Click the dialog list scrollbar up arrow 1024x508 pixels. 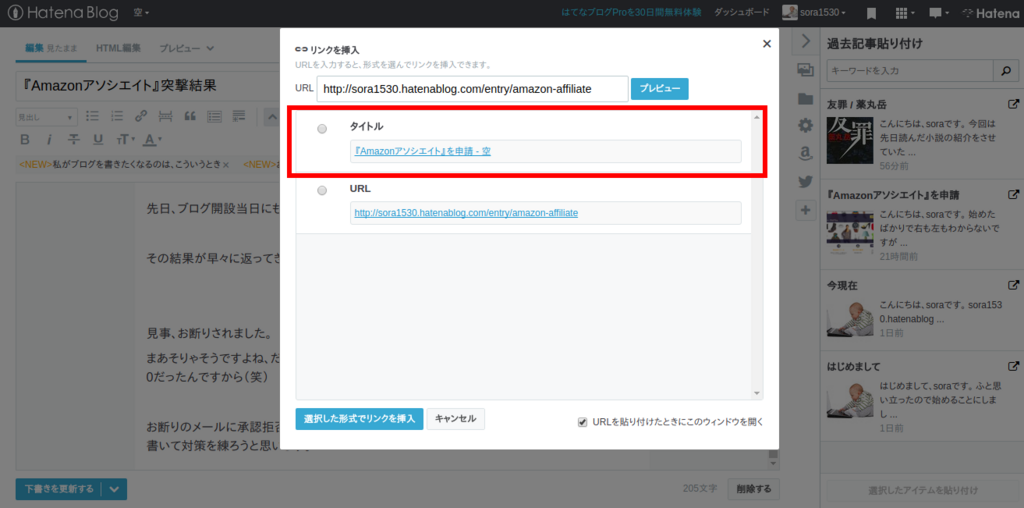[757, 118]
